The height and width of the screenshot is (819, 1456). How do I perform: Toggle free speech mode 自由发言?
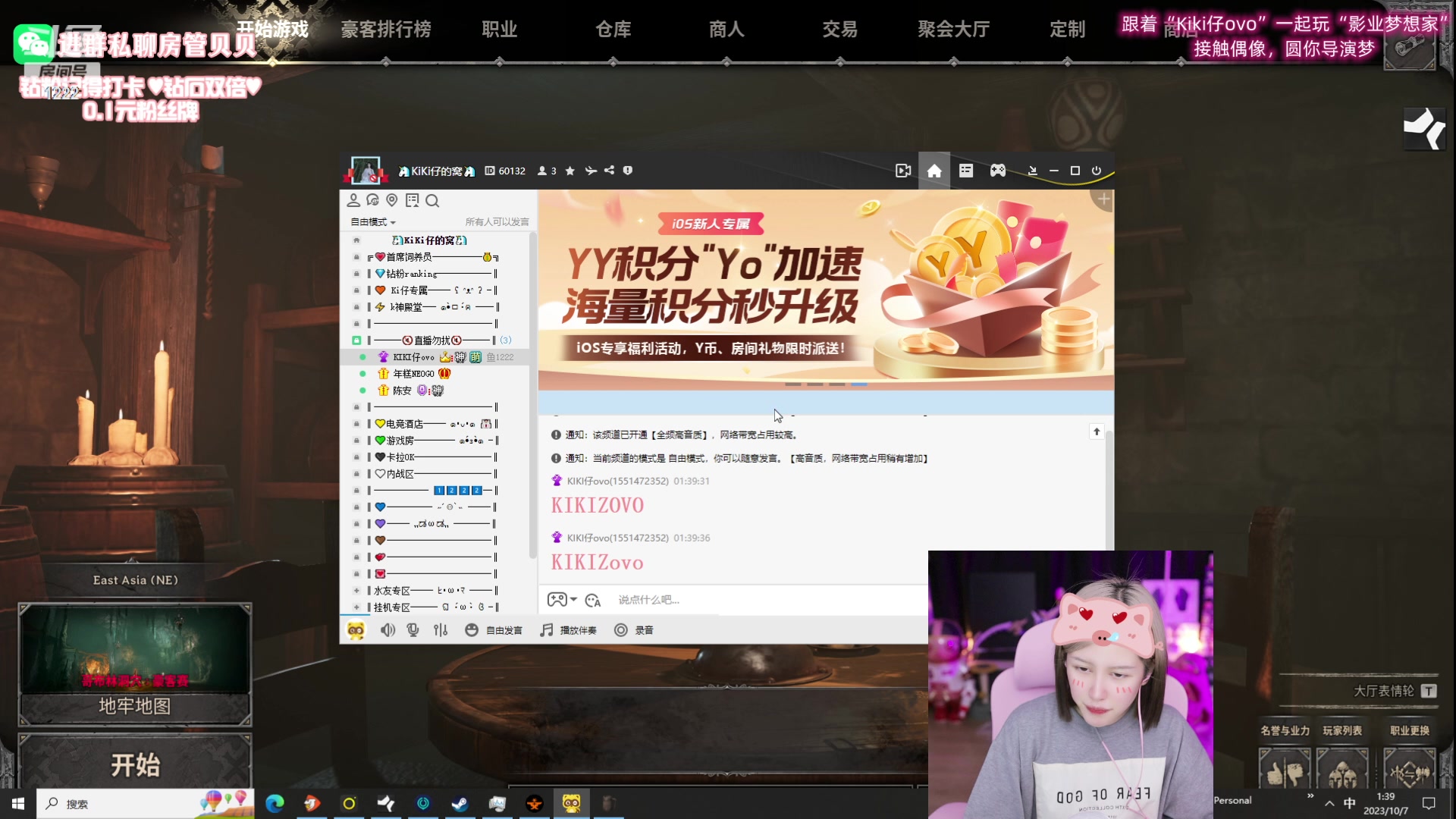point(494,630)
